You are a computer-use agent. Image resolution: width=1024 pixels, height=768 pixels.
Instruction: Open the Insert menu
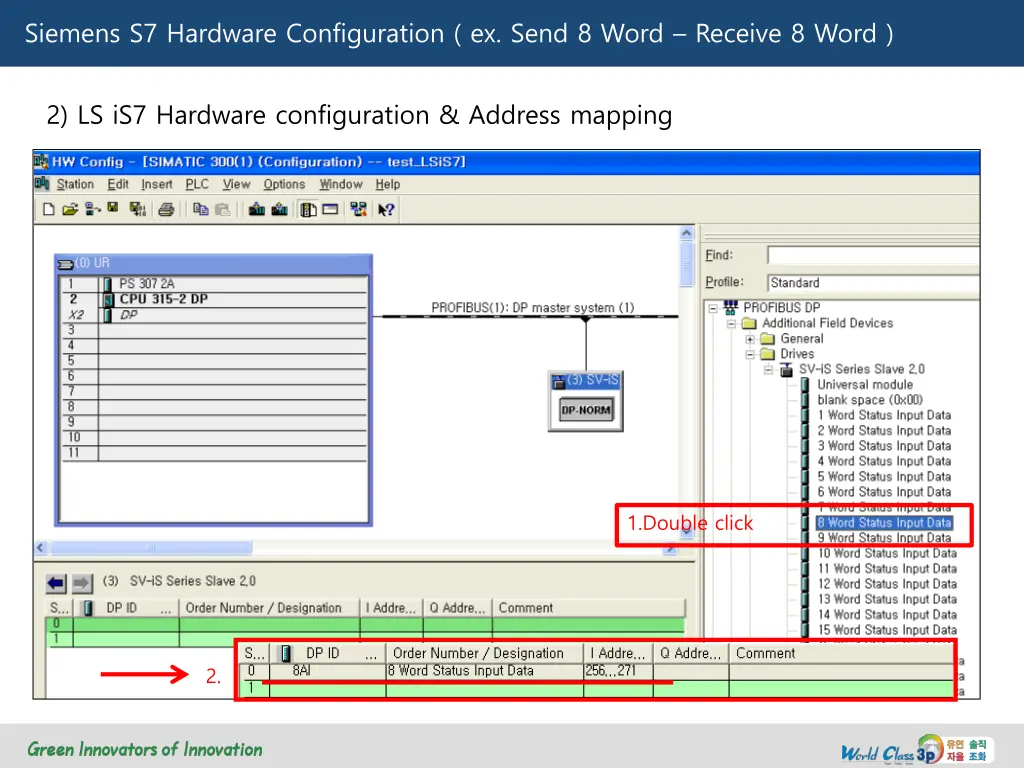click(x=157, y=184)
